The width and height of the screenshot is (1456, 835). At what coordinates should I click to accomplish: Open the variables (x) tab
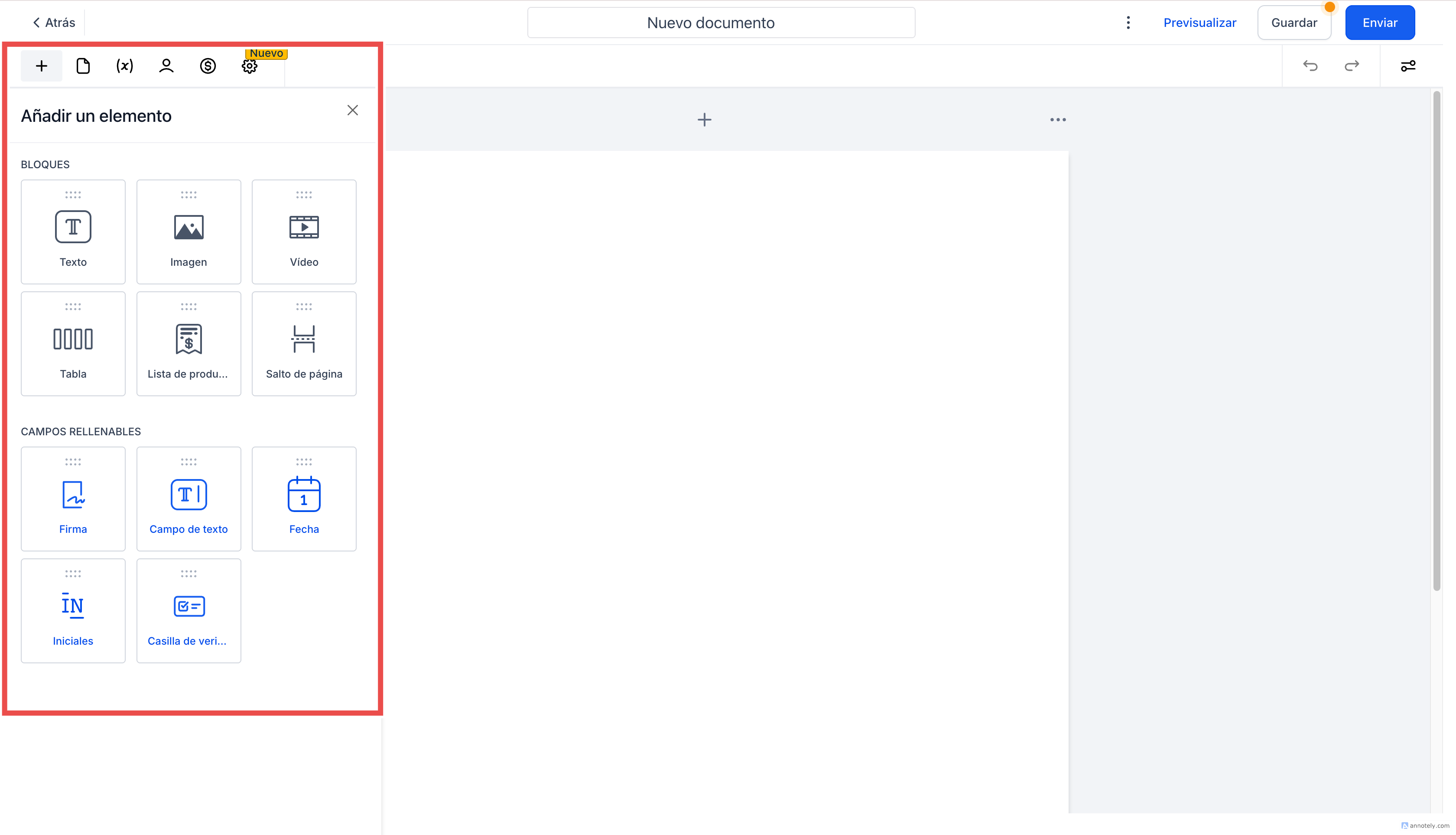click(x=124, y=66)
